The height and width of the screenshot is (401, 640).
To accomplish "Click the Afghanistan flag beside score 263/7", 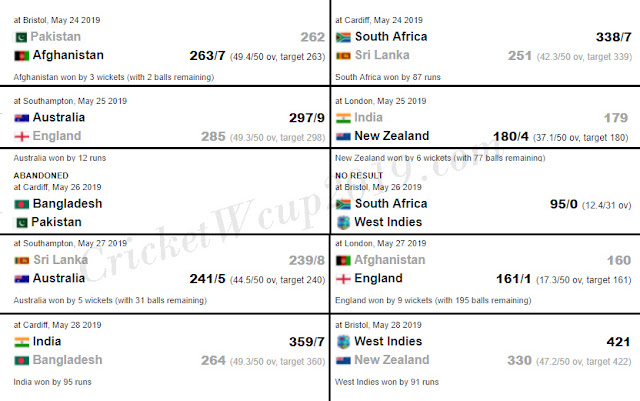I will coord(22,56).
